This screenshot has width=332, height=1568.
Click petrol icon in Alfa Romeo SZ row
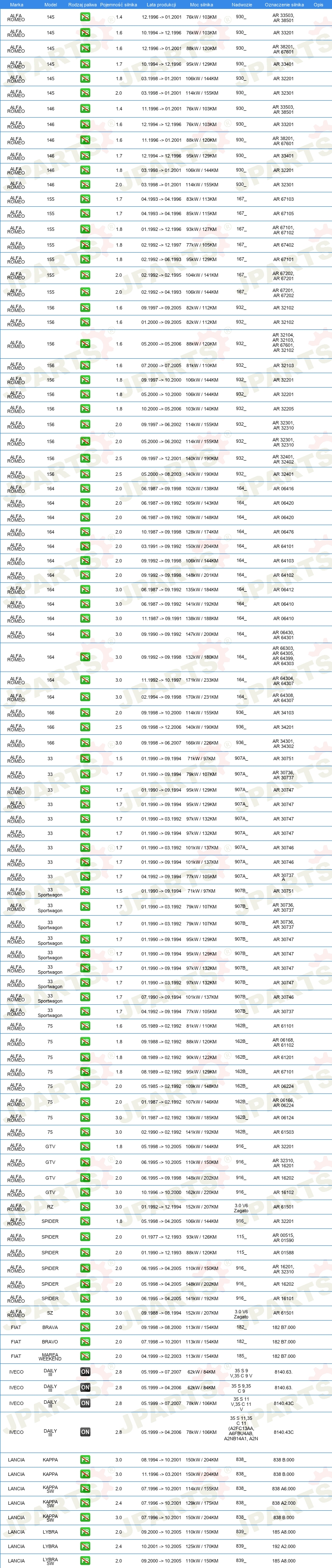pyautogui.click(x=84, y=1313)
